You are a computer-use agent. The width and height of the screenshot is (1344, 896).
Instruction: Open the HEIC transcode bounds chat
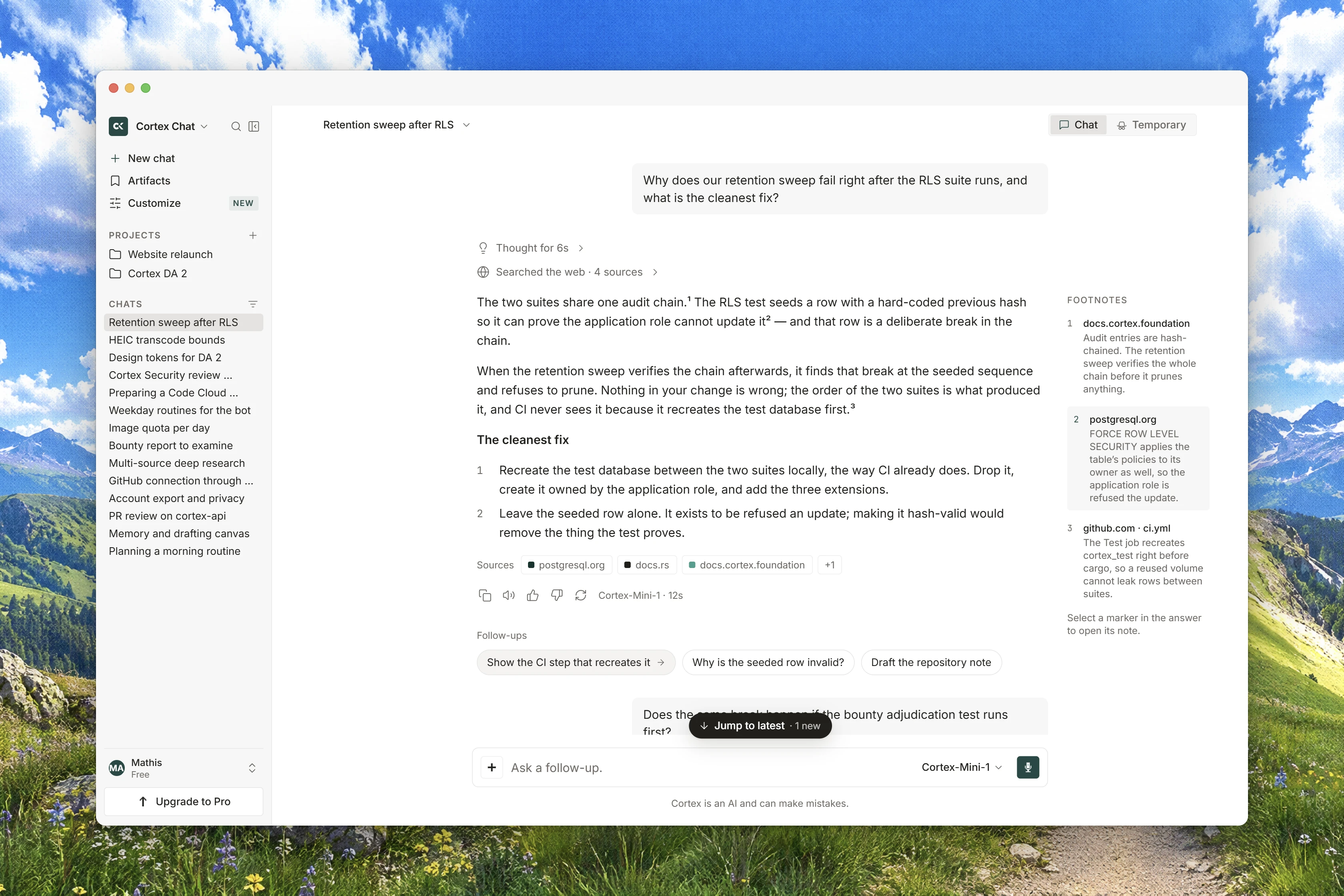184,340
